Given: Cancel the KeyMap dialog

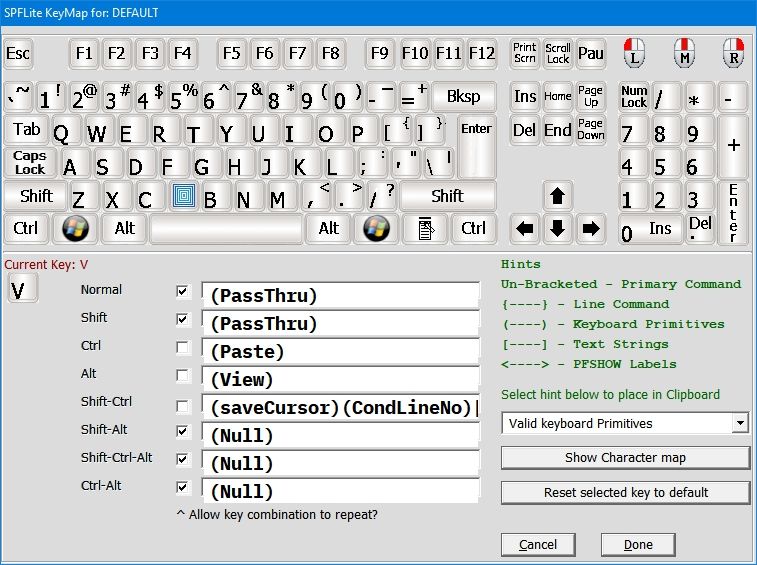Looking at the screenshot, I should [538, 545].
